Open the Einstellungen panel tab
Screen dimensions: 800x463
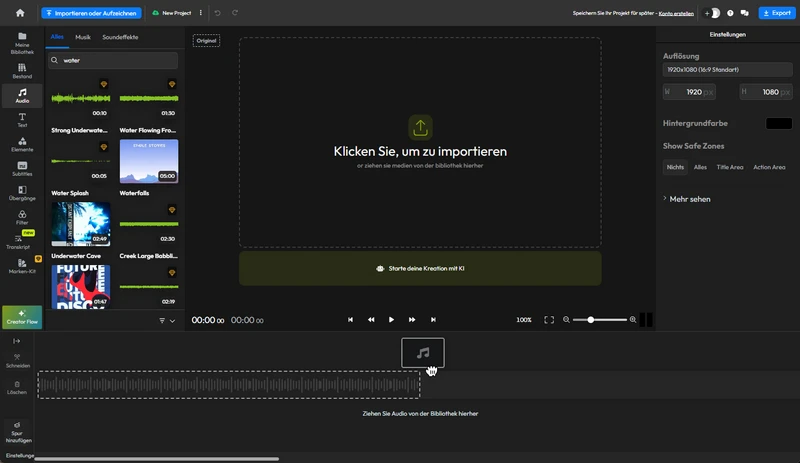click(728, 34)
